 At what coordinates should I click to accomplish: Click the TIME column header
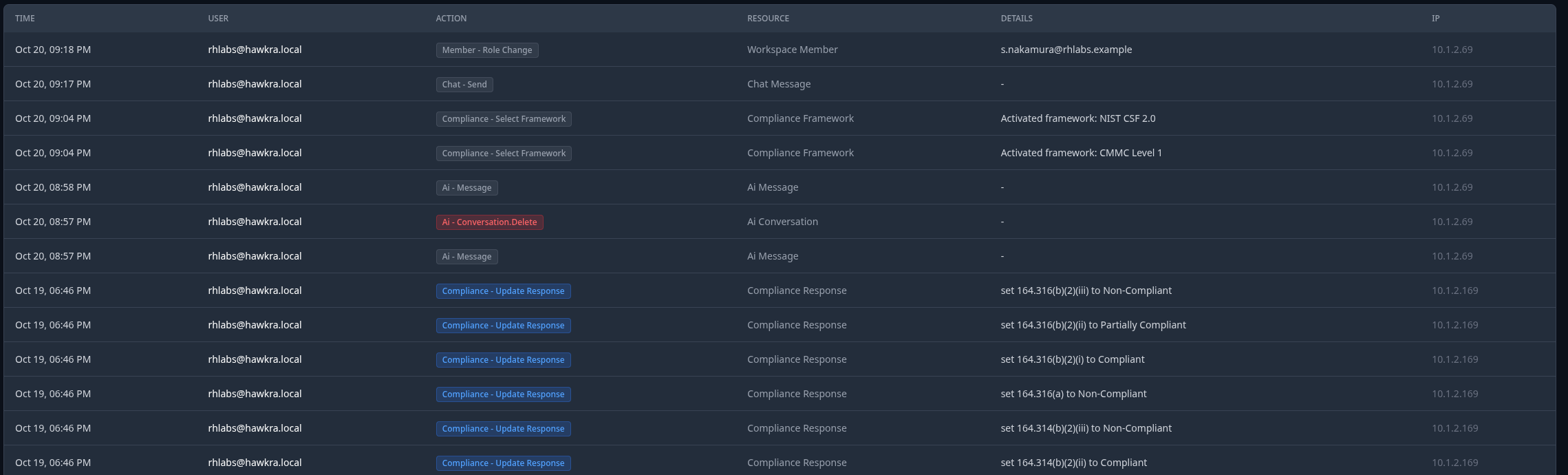pyautogui.click(x=25, y=19)
